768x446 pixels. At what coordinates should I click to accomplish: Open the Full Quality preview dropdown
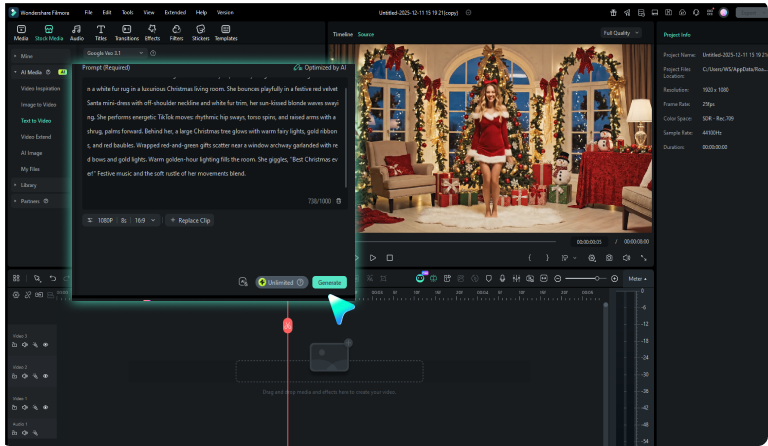621,33
